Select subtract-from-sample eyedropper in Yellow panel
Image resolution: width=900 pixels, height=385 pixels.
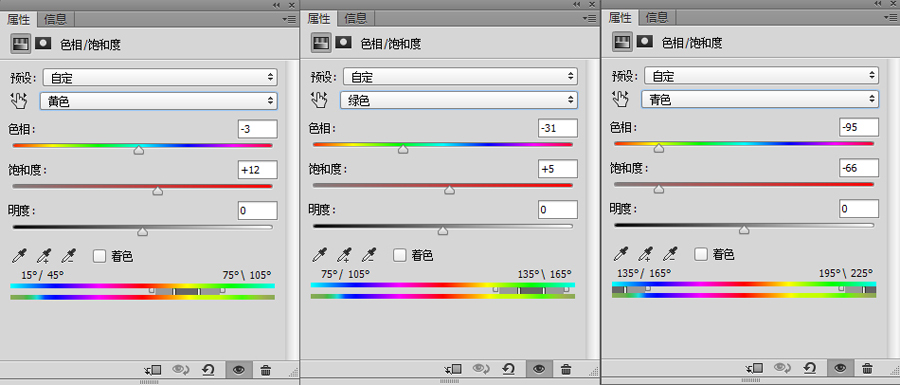point(69,256)
